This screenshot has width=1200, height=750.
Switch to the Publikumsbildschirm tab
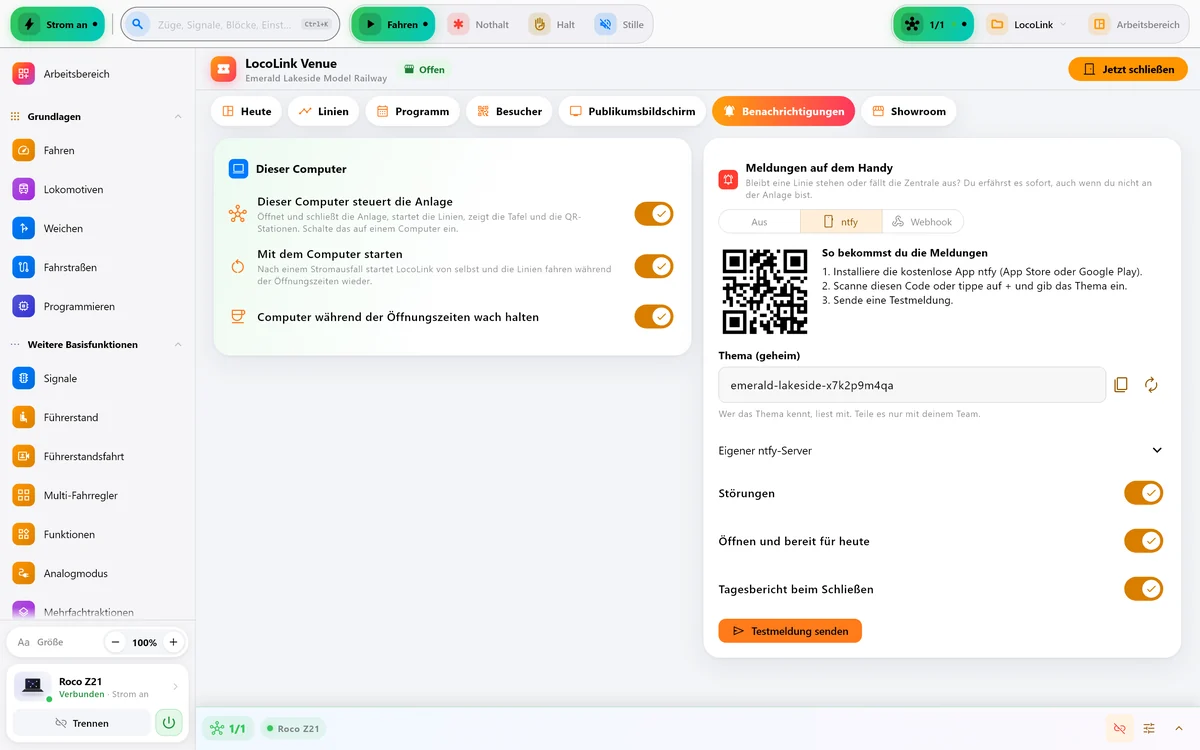632,111
